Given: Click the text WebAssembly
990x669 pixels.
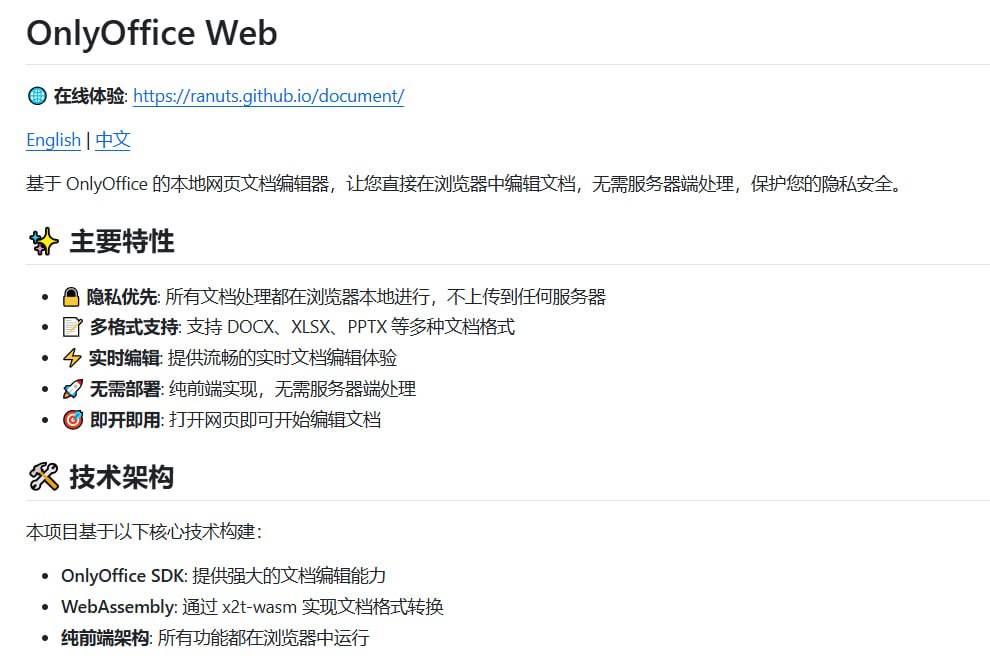Looking at the screenshot, I should [117, 607].
